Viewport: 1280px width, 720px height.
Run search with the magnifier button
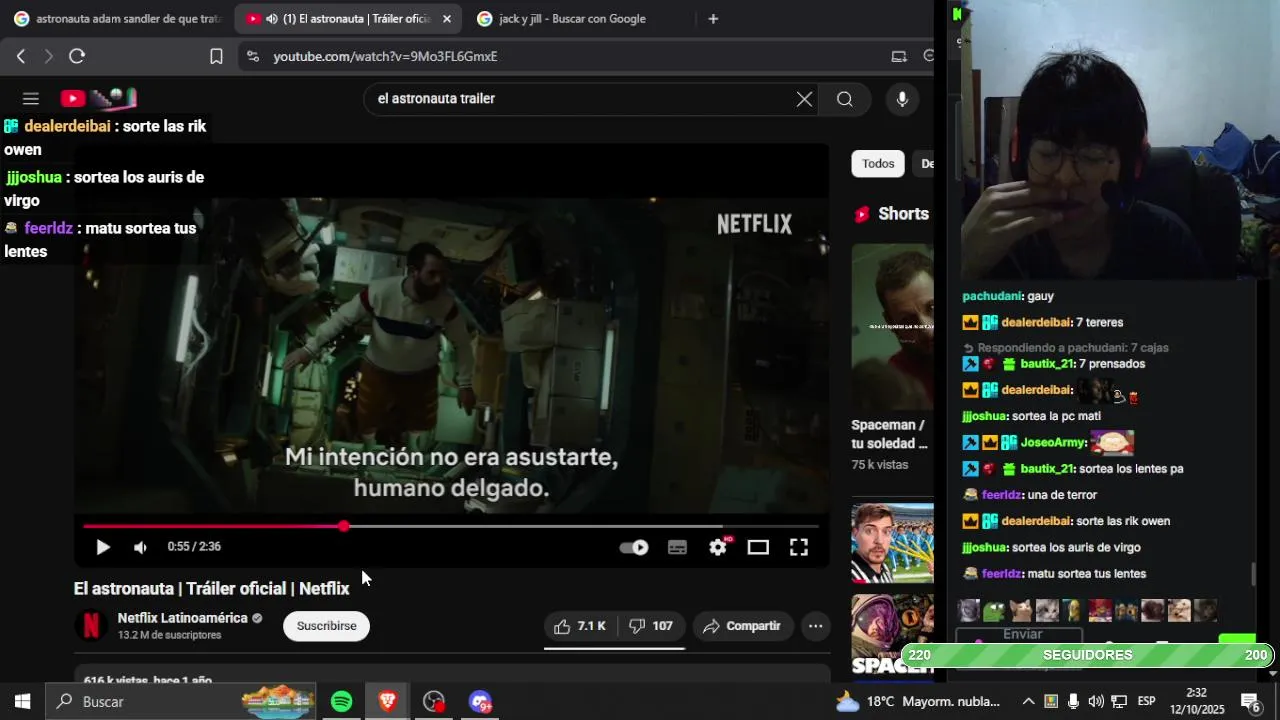coord(845,98)
